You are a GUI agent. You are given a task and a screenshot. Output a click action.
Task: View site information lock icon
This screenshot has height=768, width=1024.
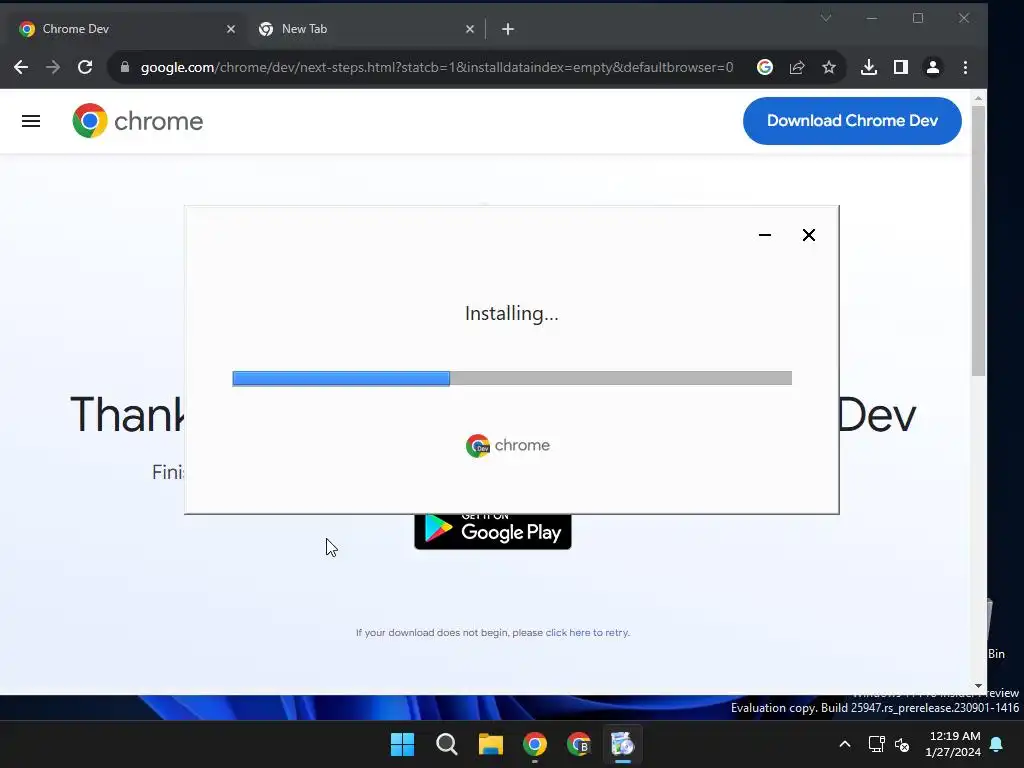click(x=125, y=67)
